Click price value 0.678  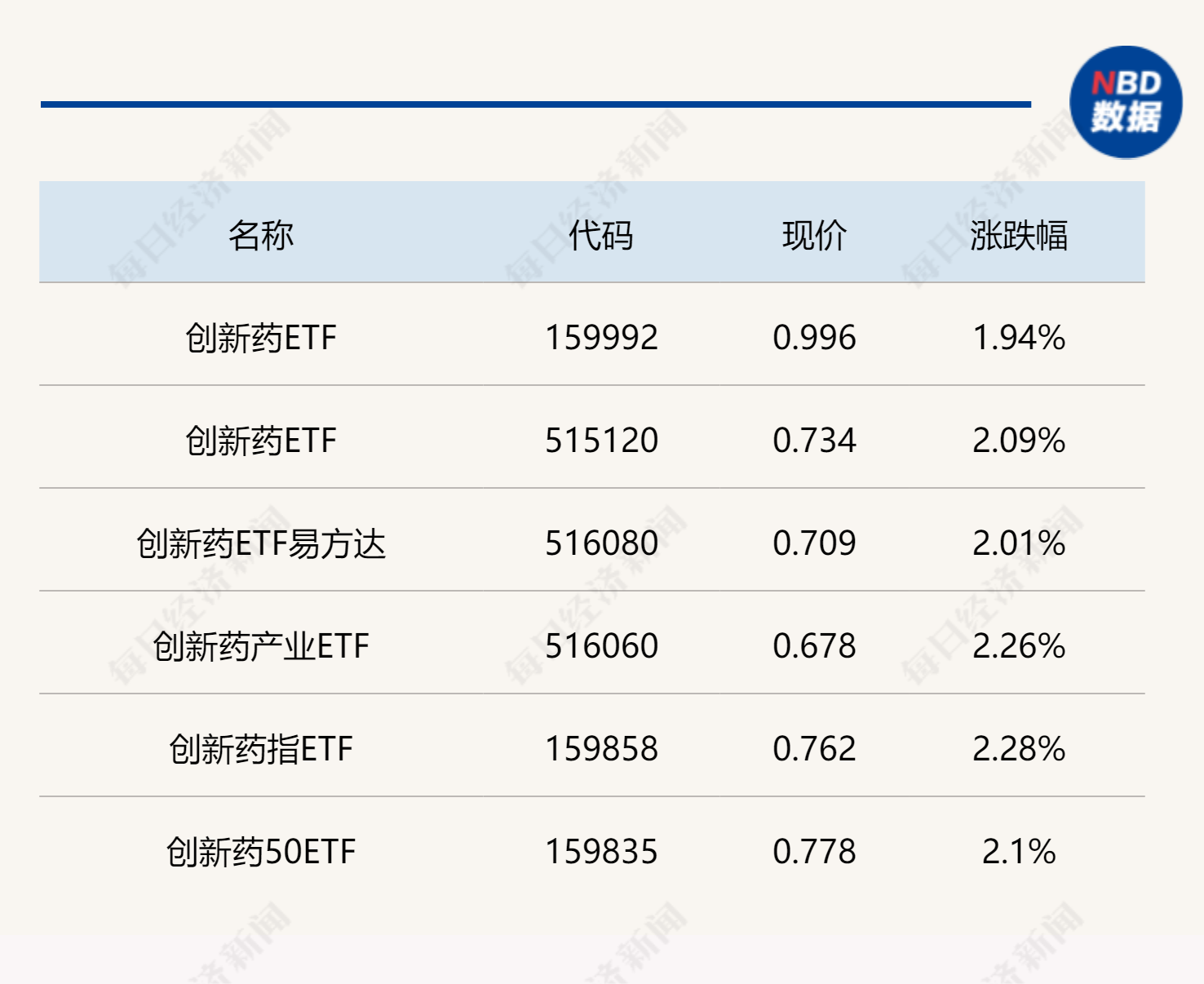[814, 646]
